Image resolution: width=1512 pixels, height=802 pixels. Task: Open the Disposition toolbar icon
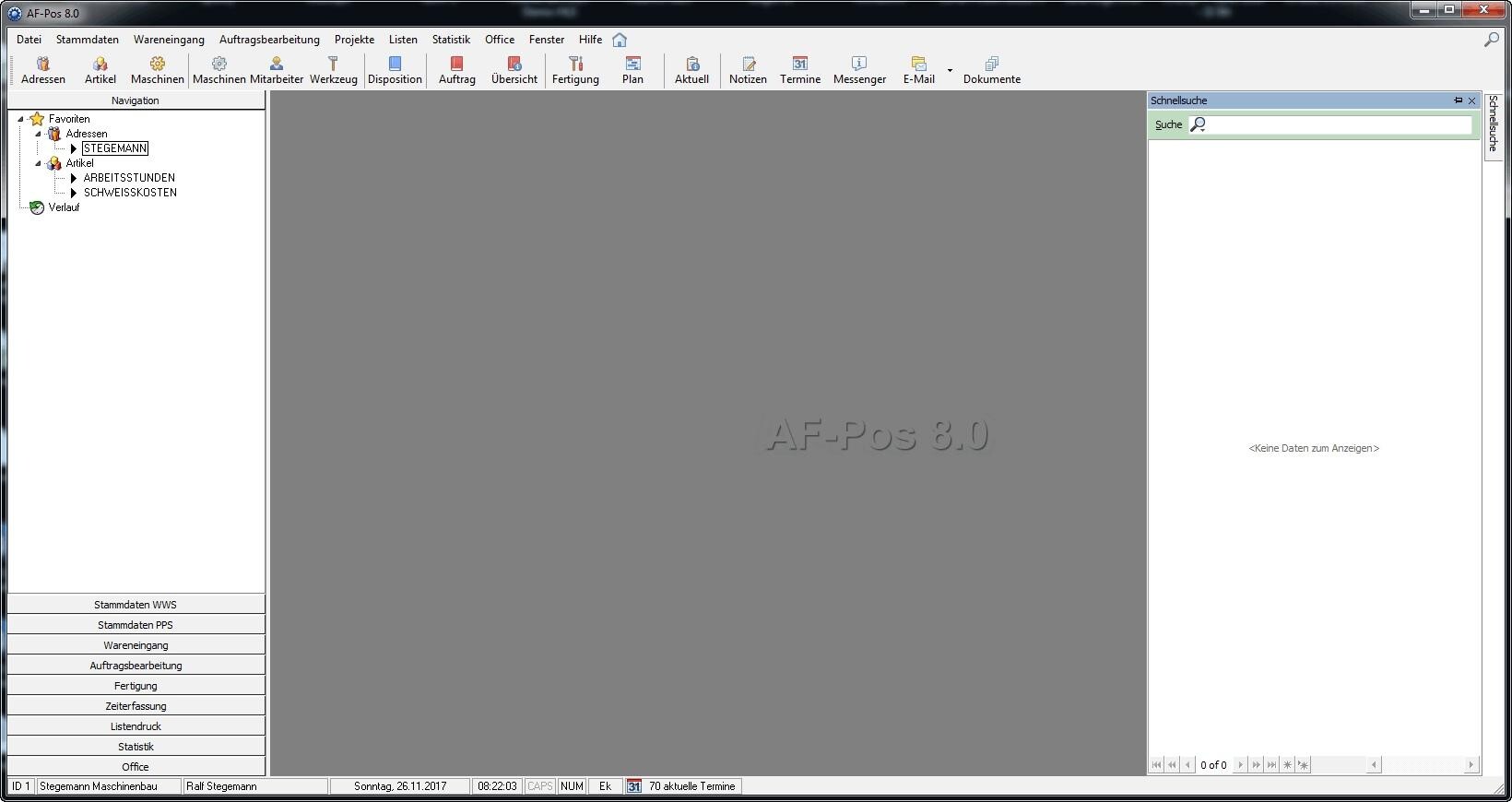395,70
